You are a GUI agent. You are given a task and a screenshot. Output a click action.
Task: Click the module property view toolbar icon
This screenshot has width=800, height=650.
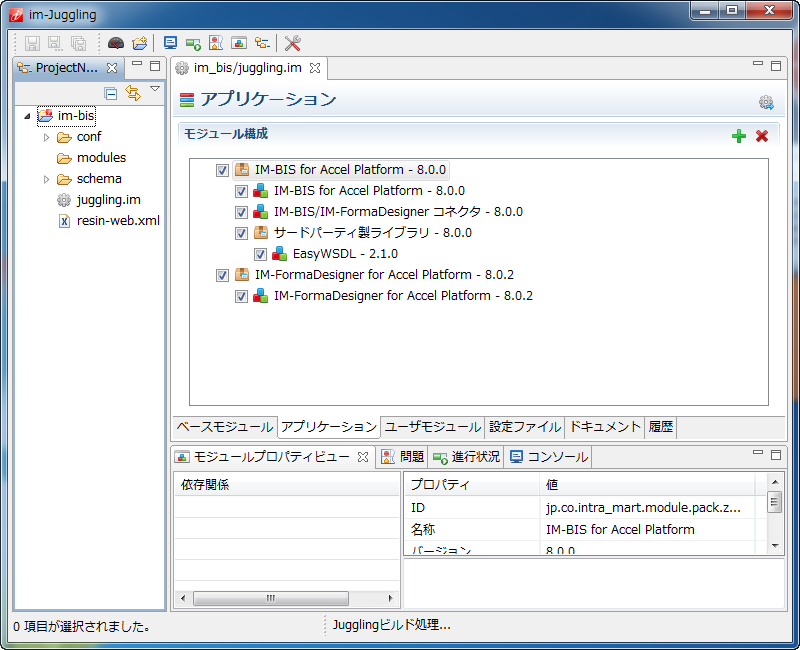tap(239, 43)
